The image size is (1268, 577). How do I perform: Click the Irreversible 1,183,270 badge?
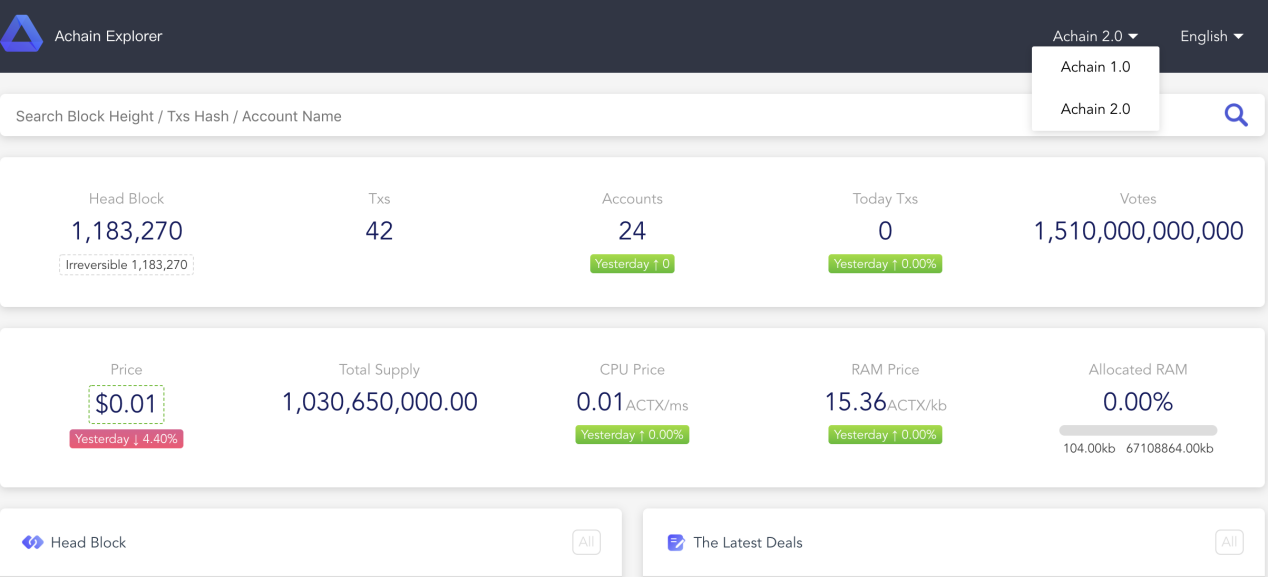126,265
